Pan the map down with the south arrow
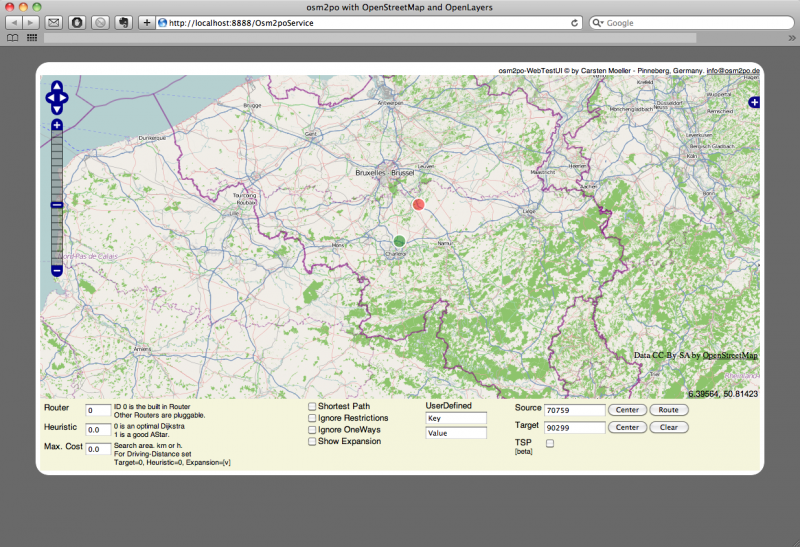 pos(57,107)
